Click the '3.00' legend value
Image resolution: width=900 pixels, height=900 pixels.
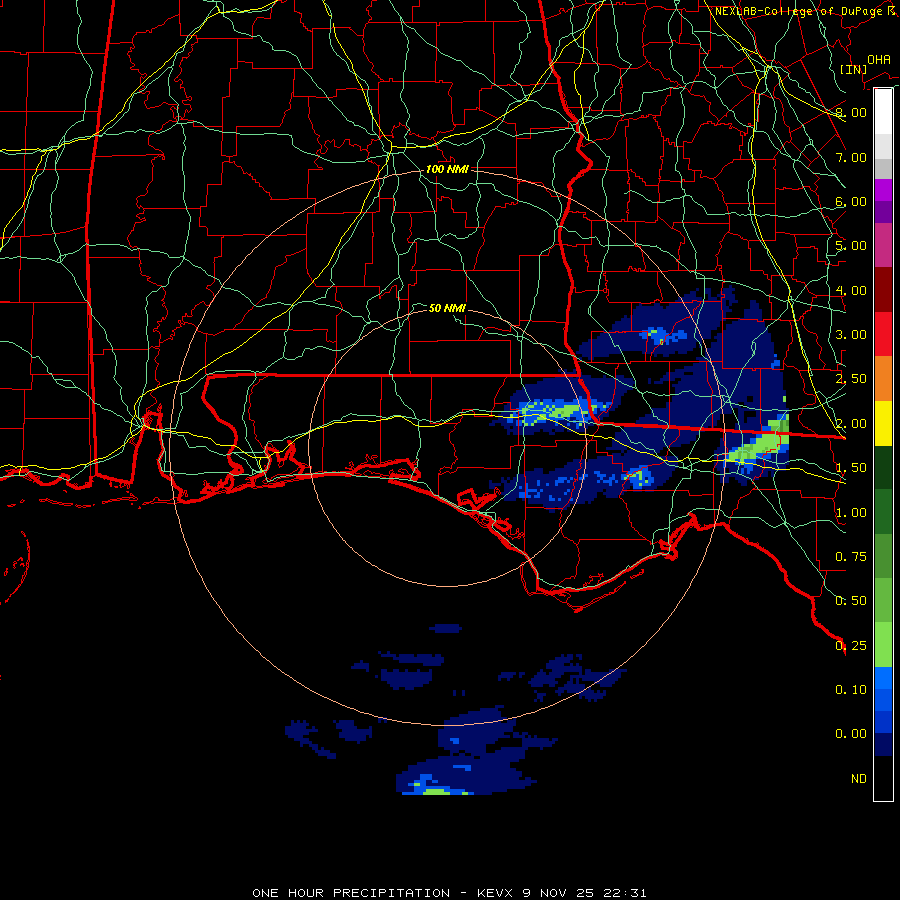click(851, 335)
